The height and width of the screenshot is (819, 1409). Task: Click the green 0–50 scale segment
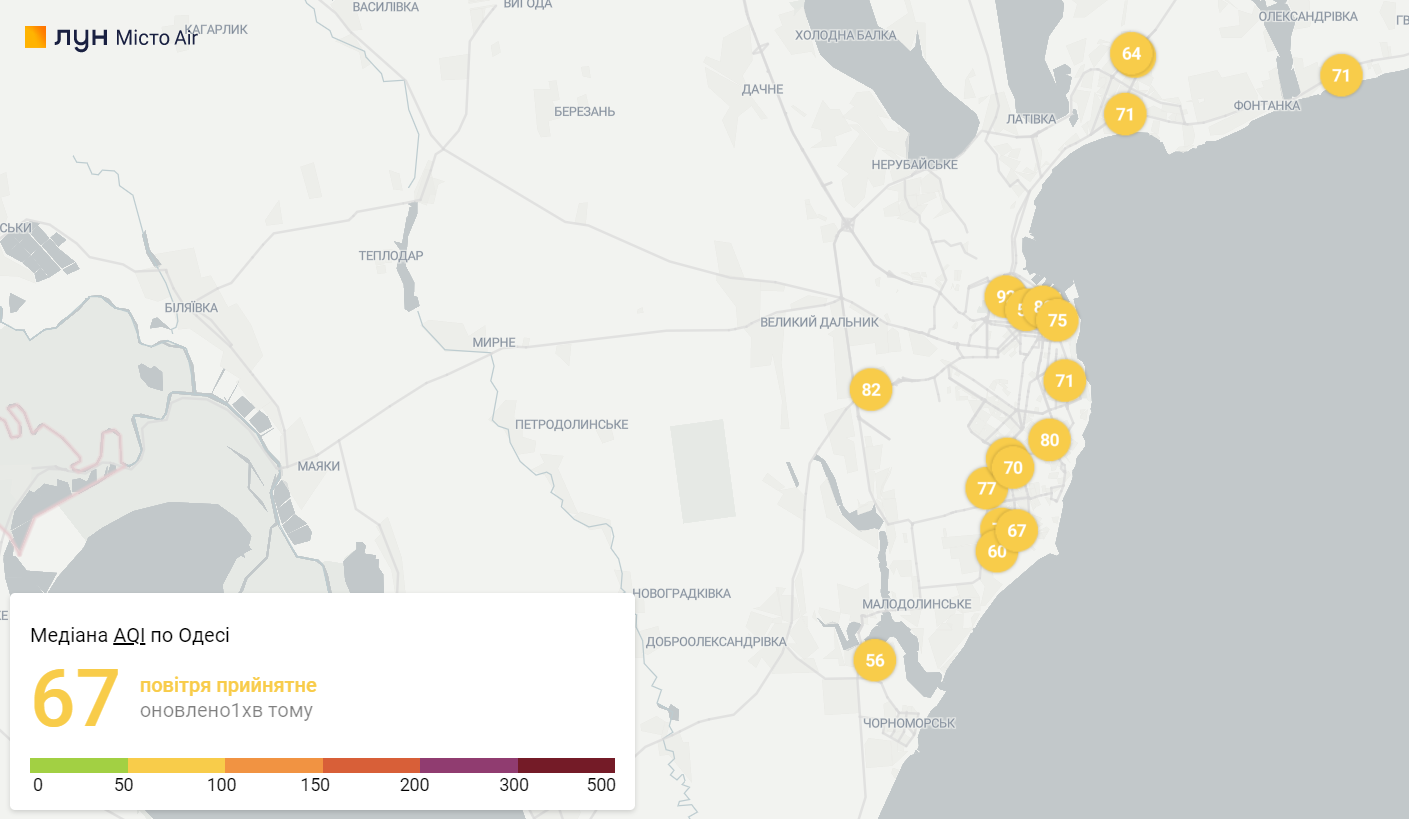click(x=79, y=765)
